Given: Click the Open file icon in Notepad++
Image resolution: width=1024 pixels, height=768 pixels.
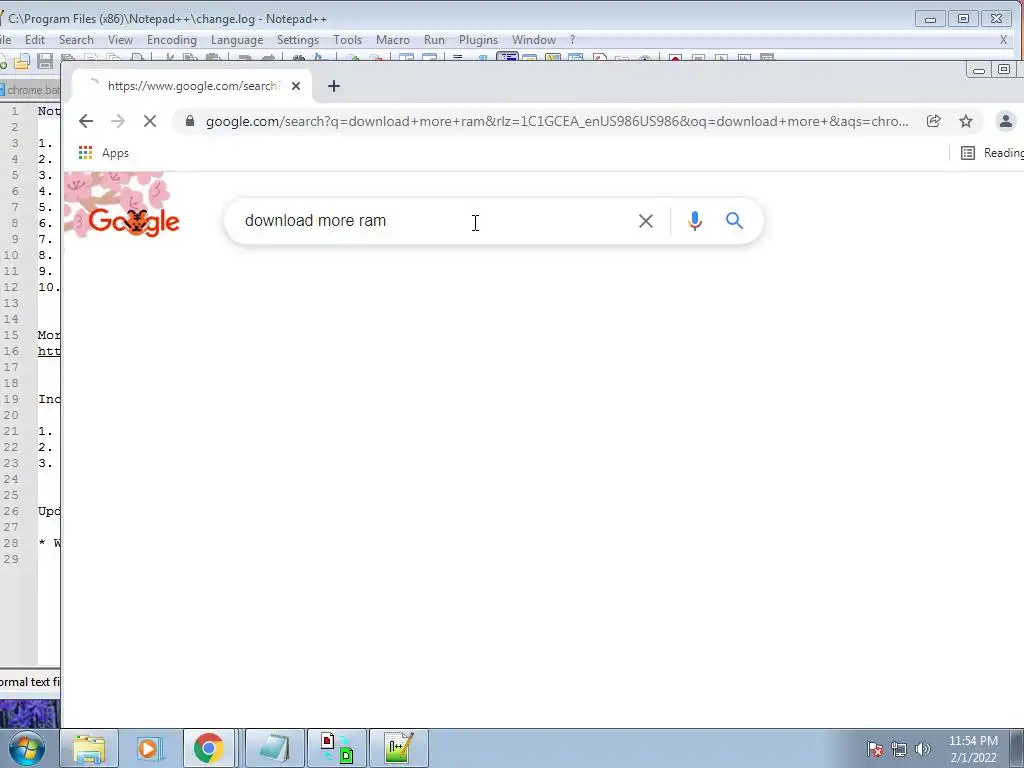Looking at the screenshot, I should tap(22, 59).
